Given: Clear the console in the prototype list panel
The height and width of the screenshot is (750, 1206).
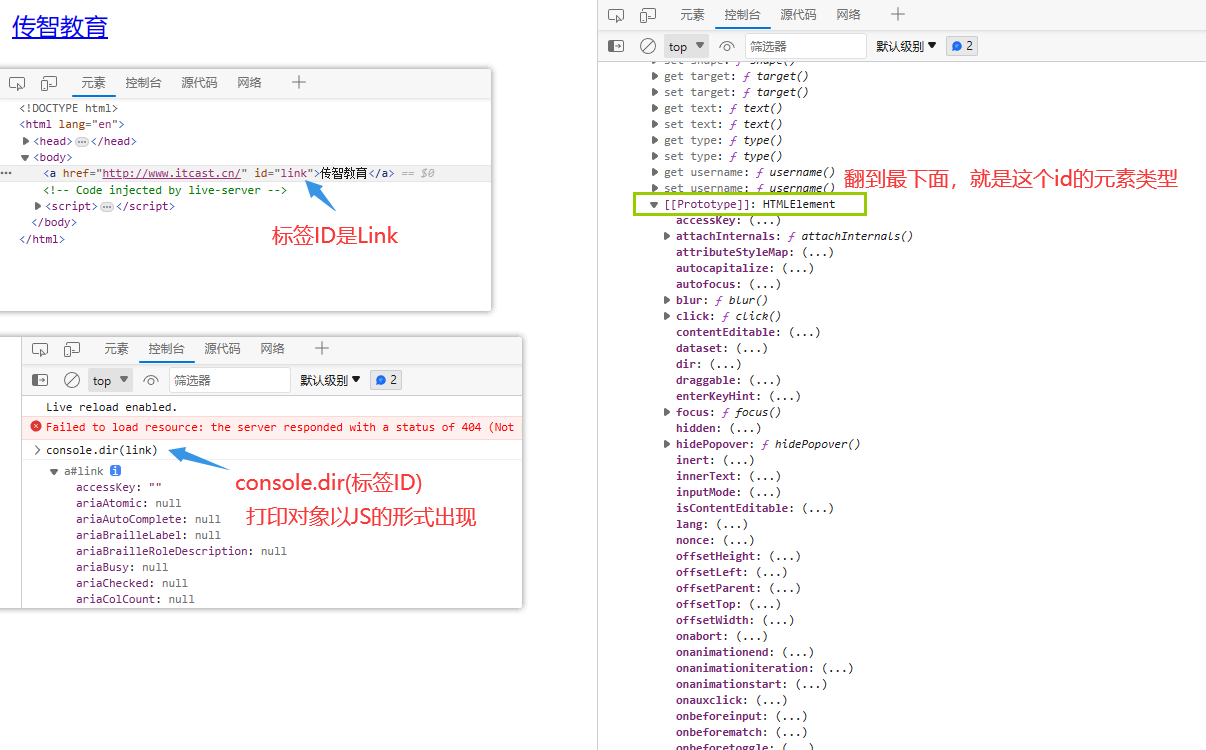Looking at the screenshot, I should 648,46.
